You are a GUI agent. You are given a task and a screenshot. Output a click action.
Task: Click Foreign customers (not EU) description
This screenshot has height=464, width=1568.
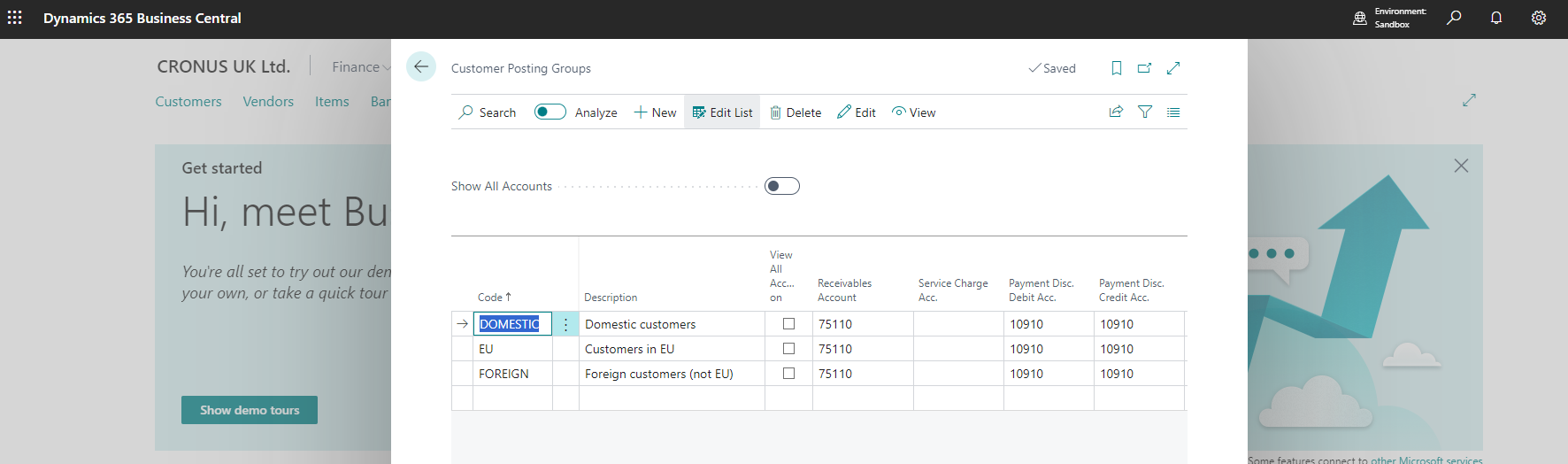pyautogui.click(x=672, y=374)
